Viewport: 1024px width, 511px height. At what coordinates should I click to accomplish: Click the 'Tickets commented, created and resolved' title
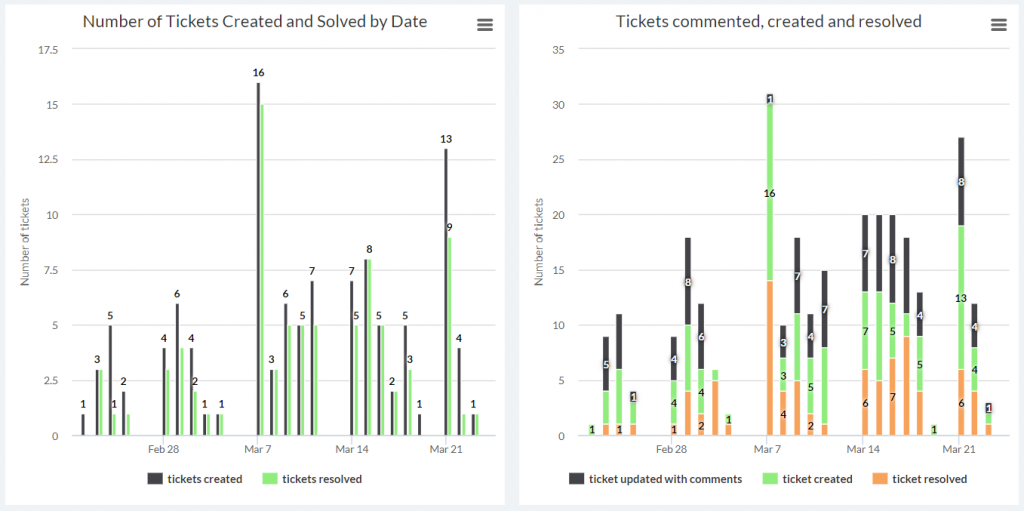769,22
